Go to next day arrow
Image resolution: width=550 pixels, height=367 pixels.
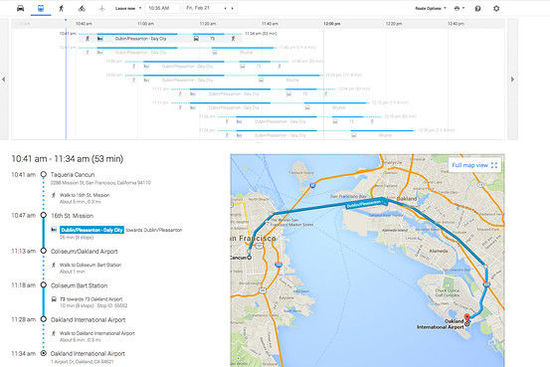pyautogui.click(x=232, y=8)
